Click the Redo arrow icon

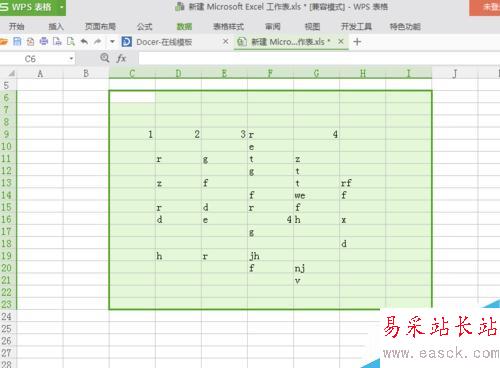pos(97,42)
